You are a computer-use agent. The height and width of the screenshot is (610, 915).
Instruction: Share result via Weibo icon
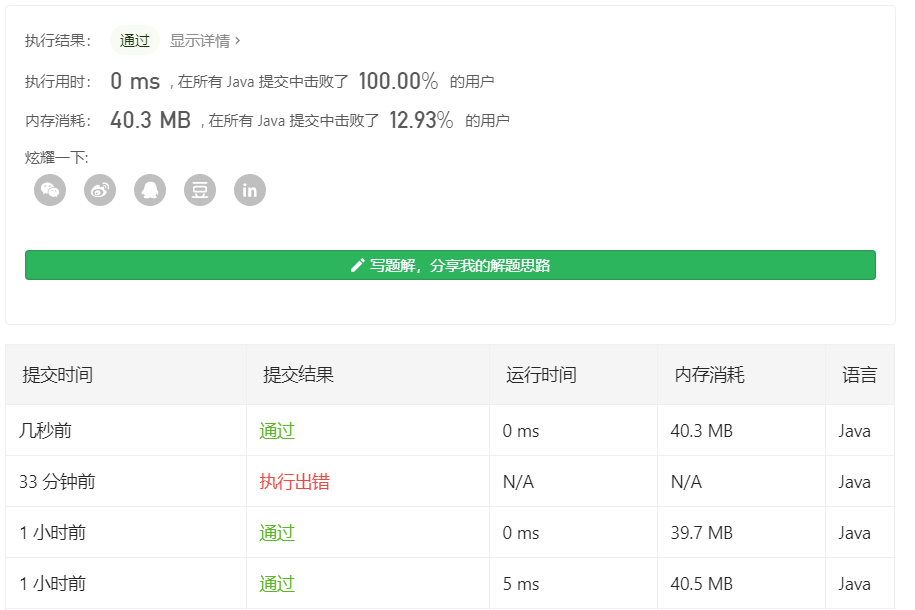click(100, 190)
